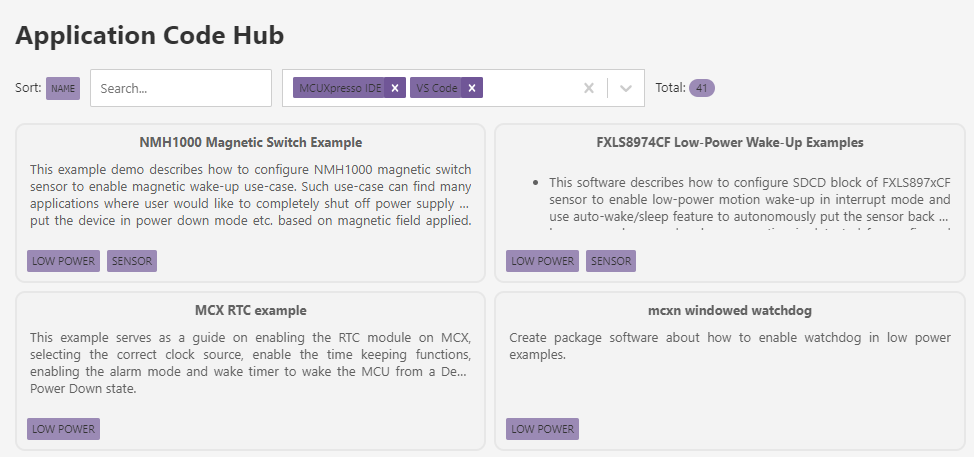The image size is (974, 457).
Task: Click the VS Code filter label
Action: (437, 88)
